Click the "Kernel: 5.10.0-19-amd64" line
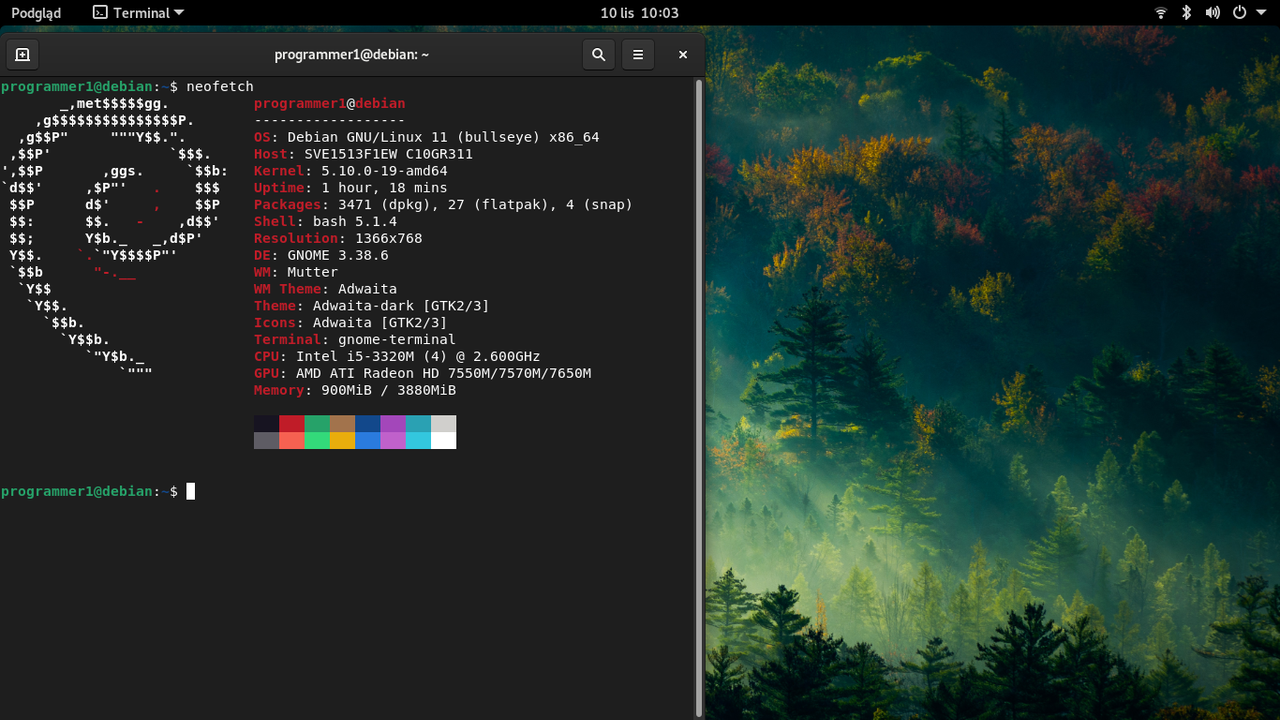The height and width of the screenshot is (720, 1280). coord(351,171)
